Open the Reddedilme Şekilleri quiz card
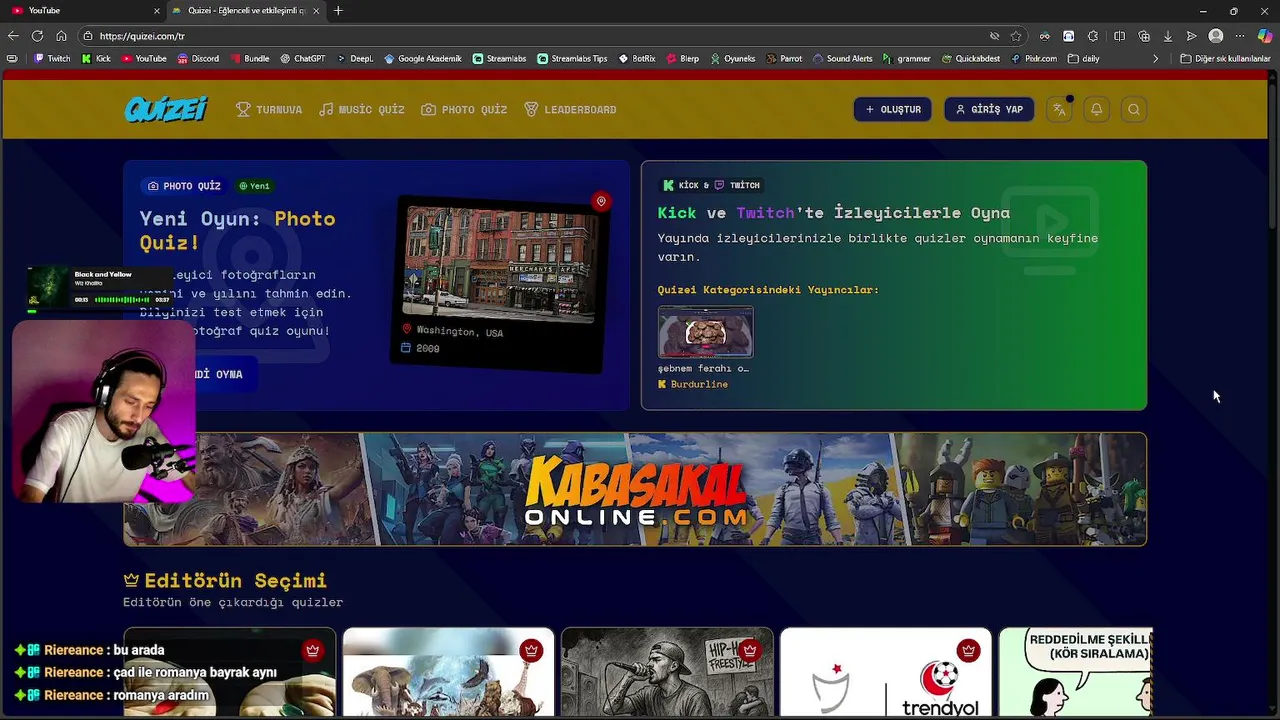This screenshot has width=1280, height=720. [1076, 672]
